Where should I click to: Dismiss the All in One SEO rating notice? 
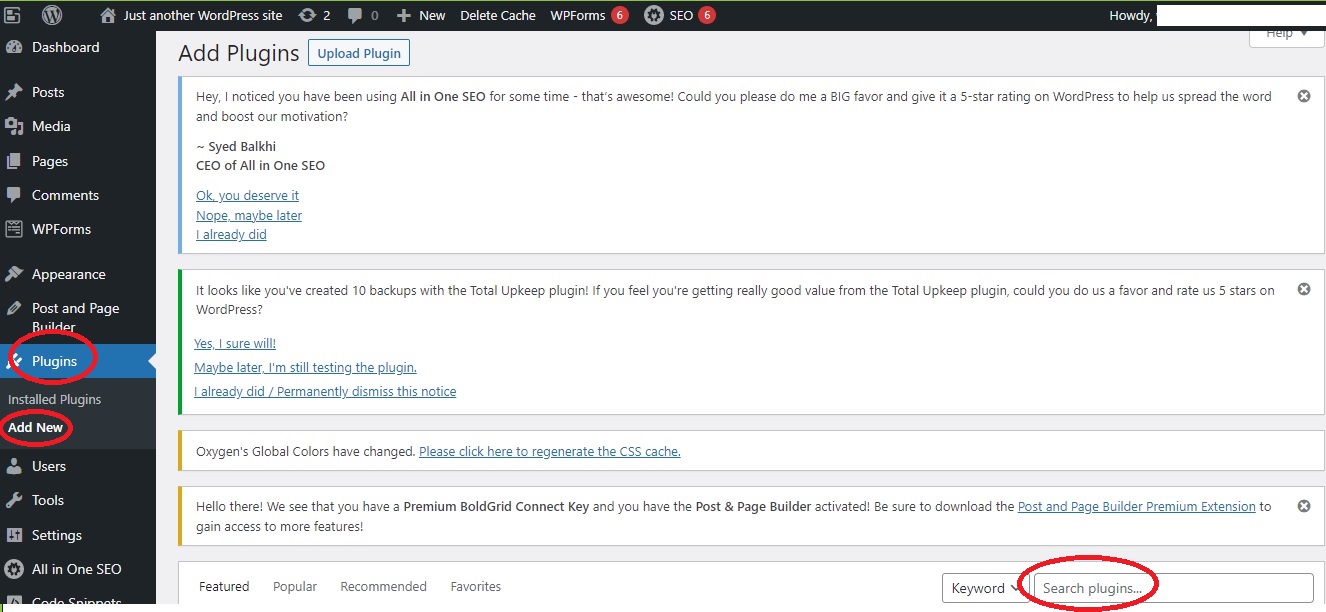(1304, 96)
